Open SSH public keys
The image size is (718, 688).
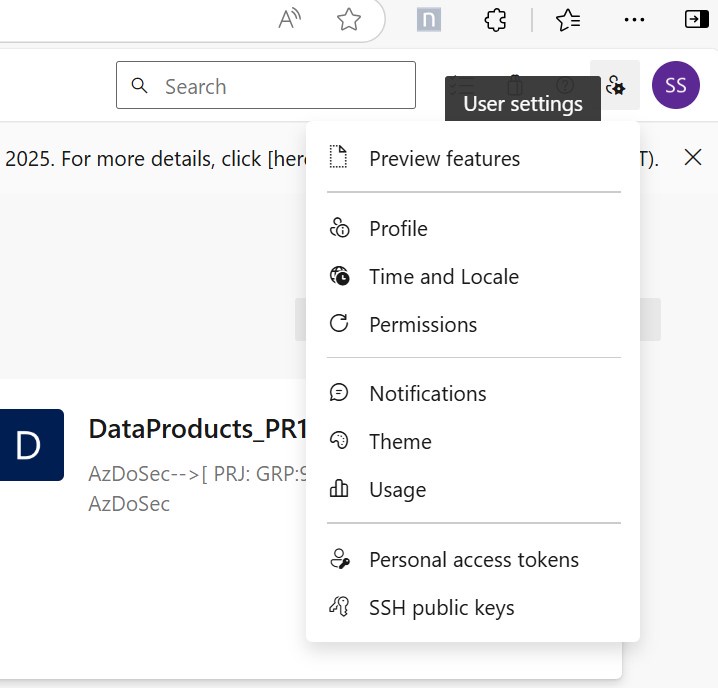click(x=473, y=608)
